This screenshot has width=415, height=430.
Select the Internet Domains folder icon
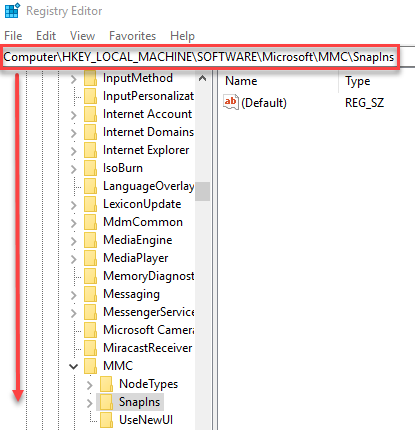(90, 132)
